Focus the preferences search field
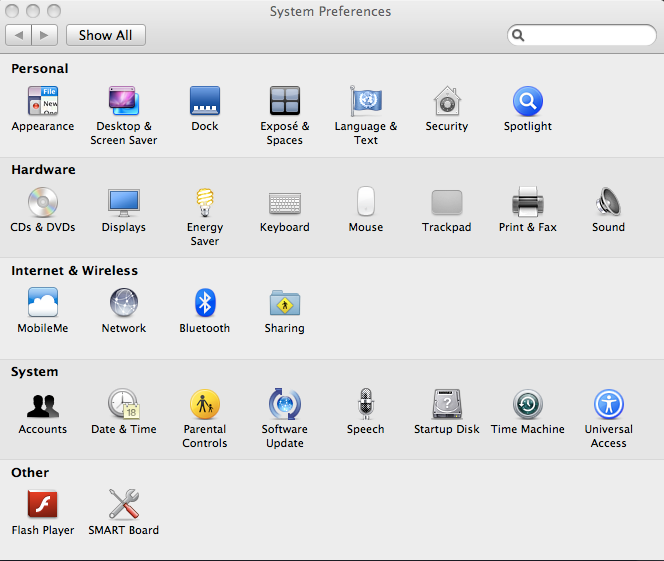The height and width of the screenshot is (561, 664). click(x=581, y=35)
